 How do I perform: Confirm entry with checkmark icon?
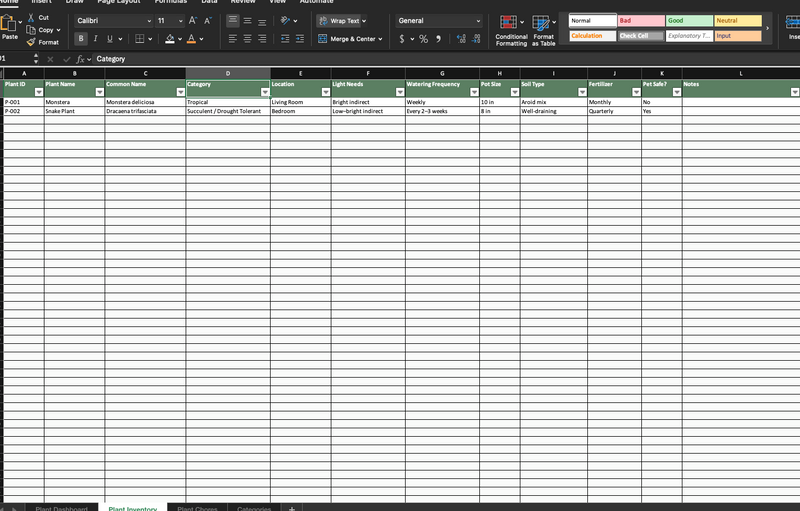(x=66, y=59)
